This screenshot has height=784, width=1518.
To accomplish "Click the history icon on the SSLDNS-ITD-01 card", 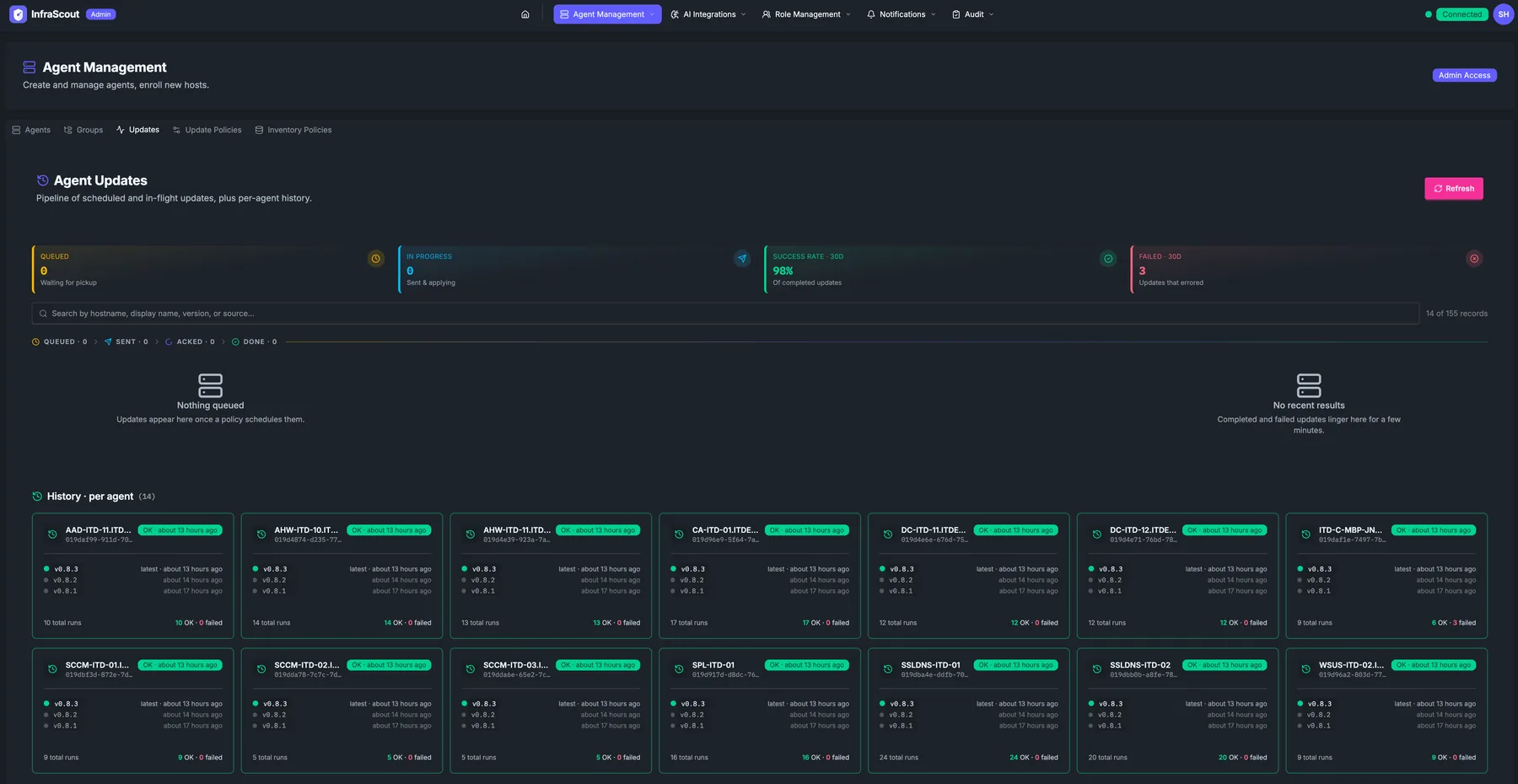I will [x=888, y=669].
